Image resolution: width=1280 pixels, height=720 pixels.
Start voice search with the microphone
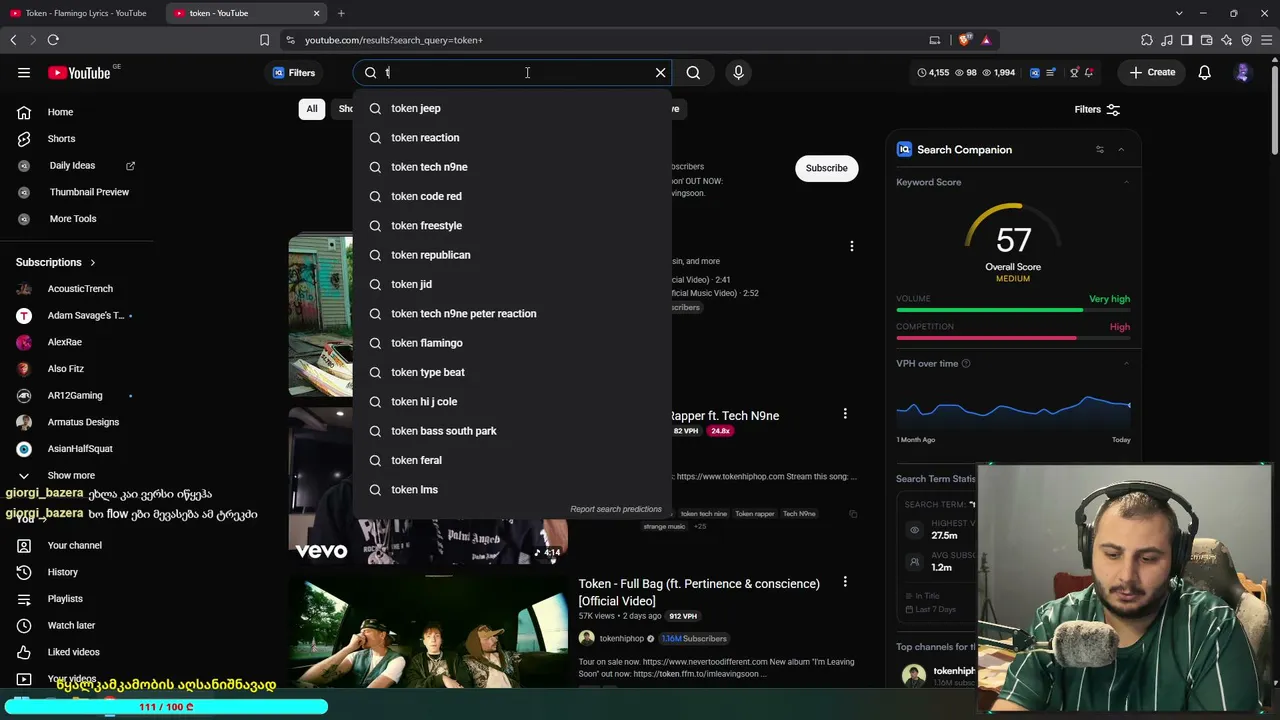[x=739, y=72]
